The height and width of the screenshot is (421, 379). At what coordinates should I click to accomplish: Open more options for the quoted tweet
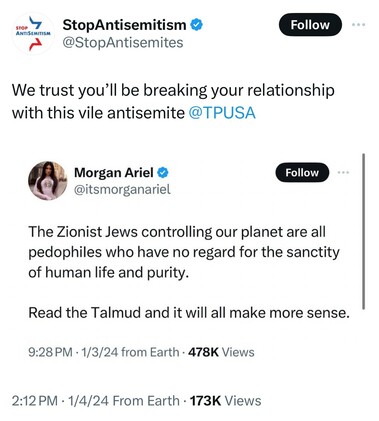point(343,173)
